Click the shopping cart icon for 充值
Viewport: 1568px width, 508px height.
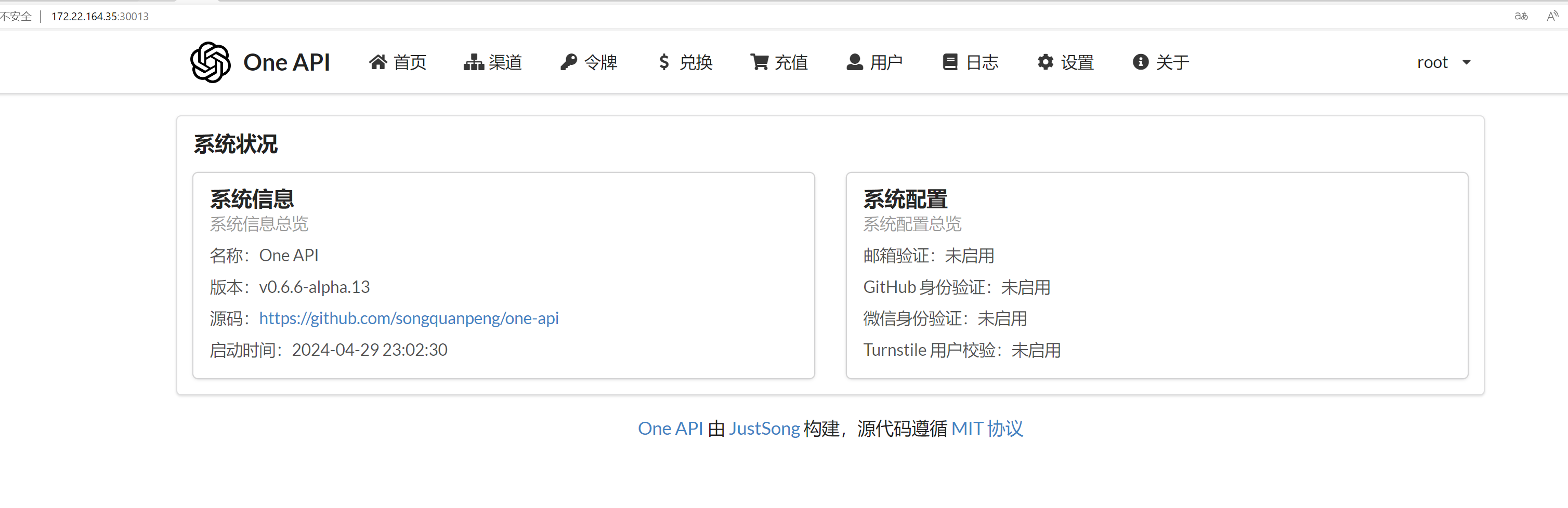coord(759,62)
